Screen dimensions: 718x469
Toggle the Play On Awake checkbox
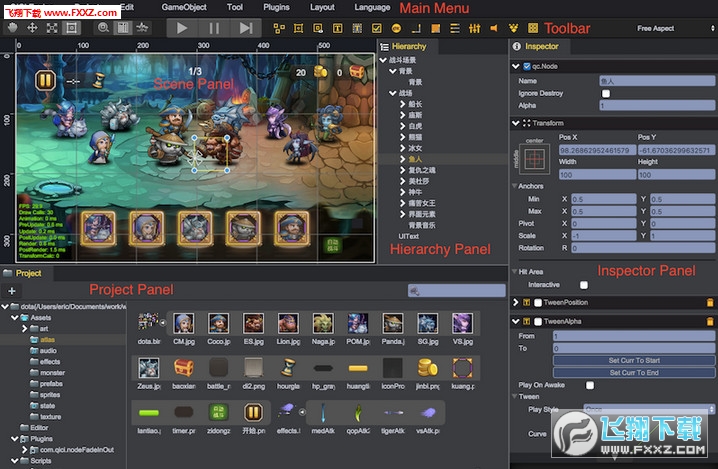coord(590,385)
